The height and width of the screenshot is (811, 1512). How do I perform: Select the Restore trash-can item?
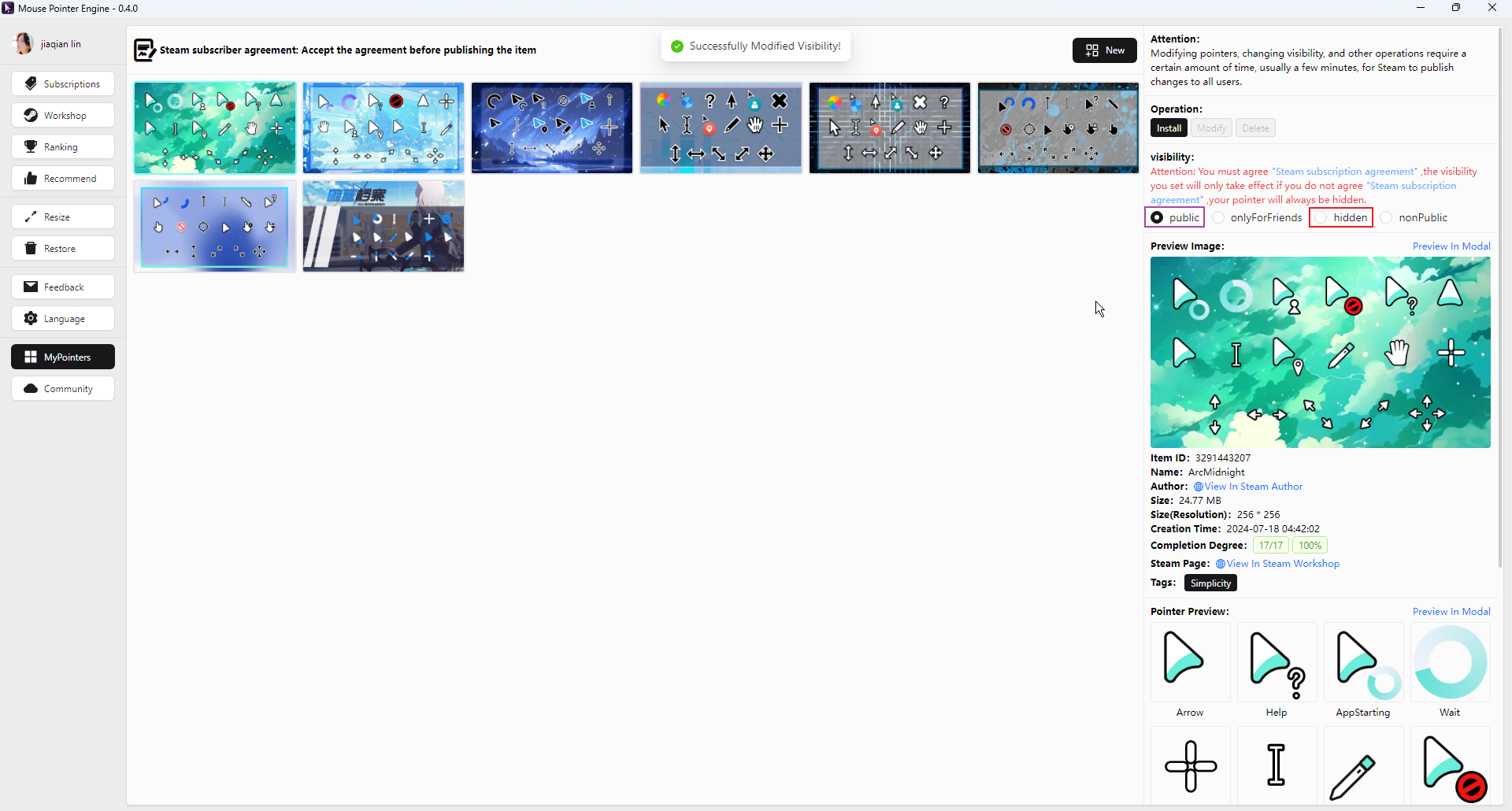(x=63, y=249)
